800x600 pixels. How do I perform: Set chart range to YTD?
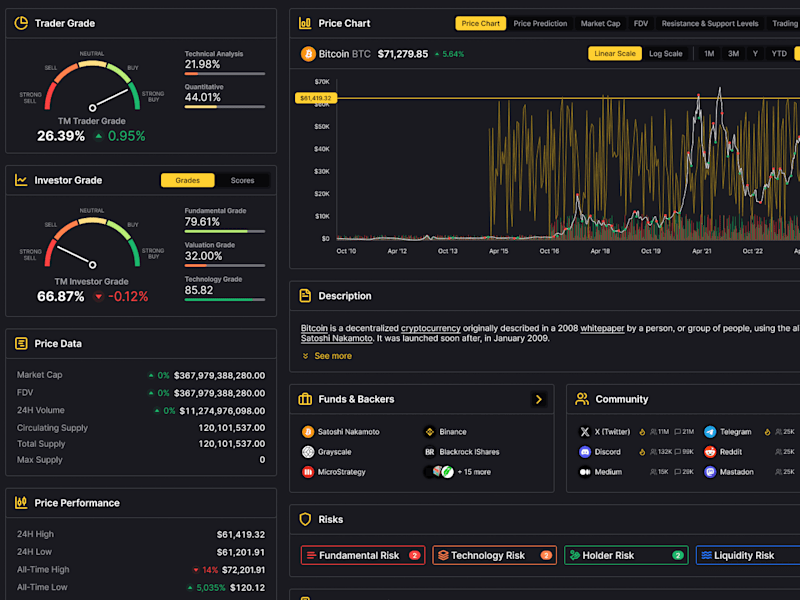point(779,54)
